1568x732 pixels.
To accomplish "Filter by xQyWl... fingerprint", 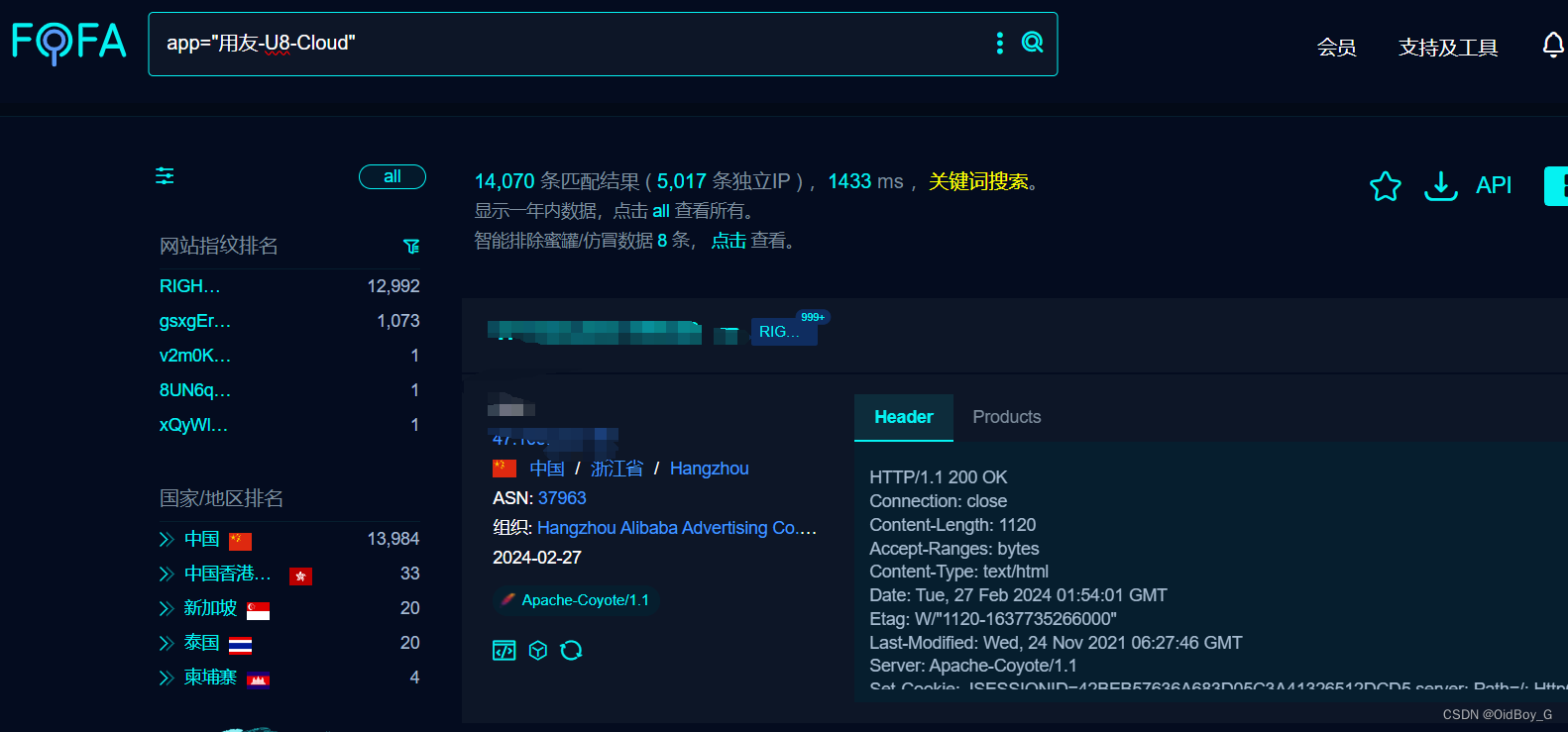I will tap(194, 425).
